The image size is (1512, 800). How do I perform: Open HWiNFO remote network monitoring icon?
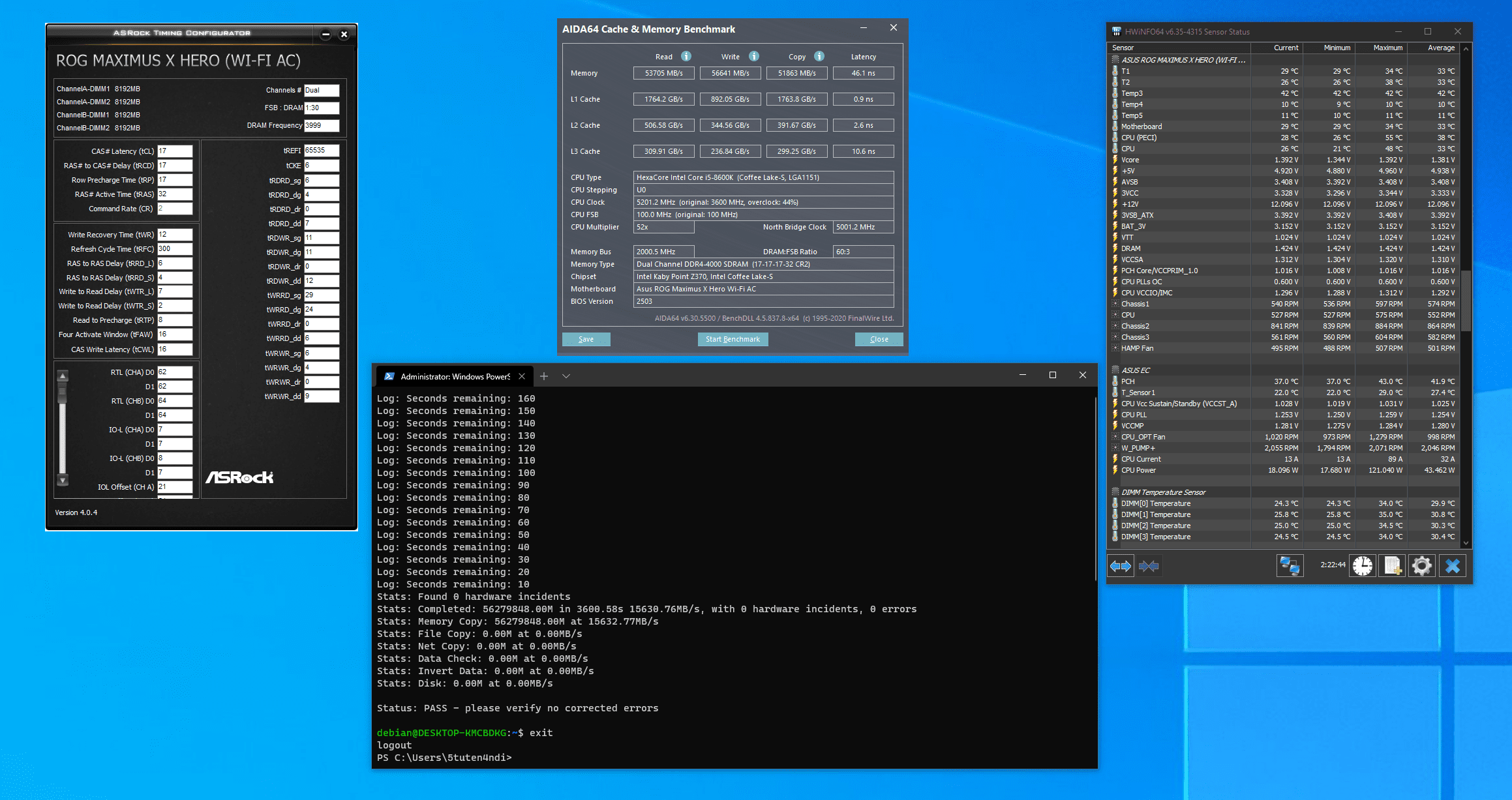(x=1290, y=565)
